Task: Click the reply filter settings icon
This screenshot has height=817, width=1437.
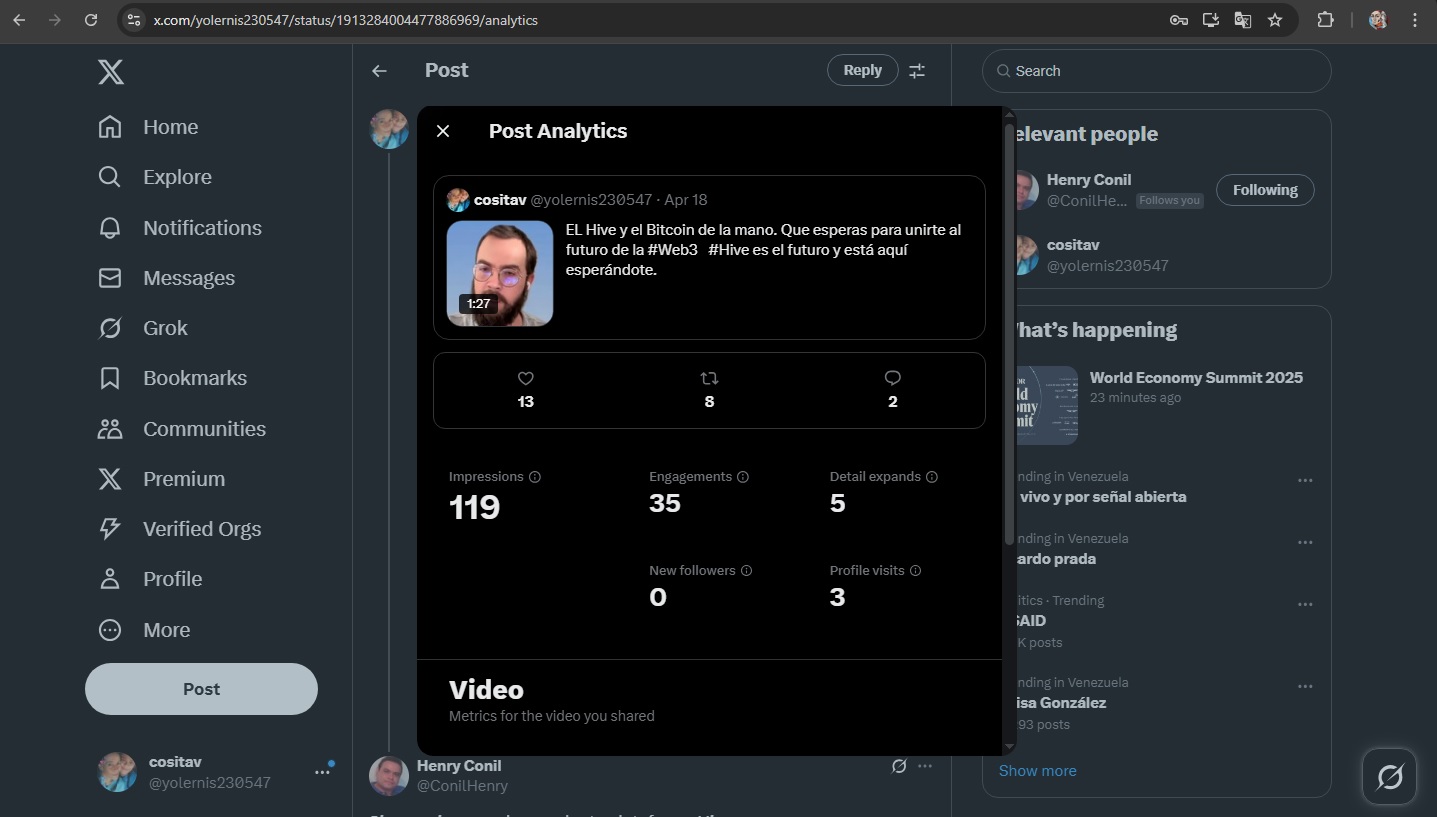Action: (917, 71)
